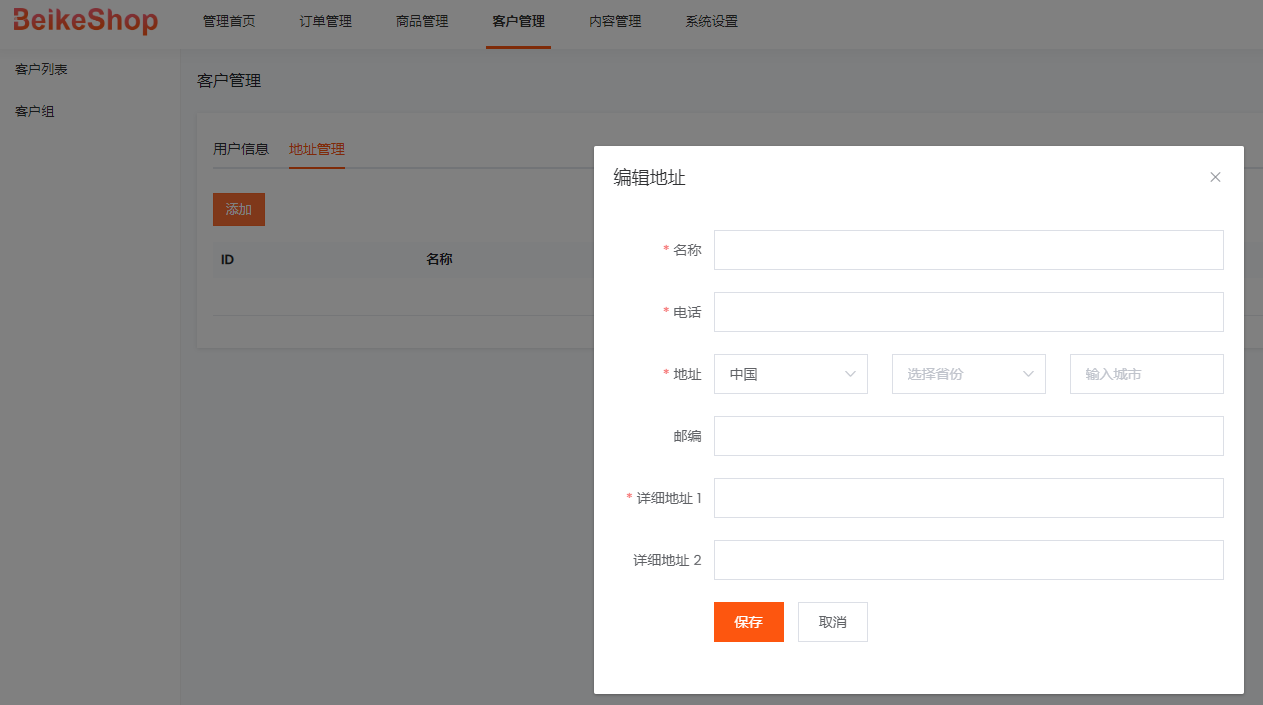Open the 选择省份 province dropdown
1263x705 pixels.
coord(969,374)
